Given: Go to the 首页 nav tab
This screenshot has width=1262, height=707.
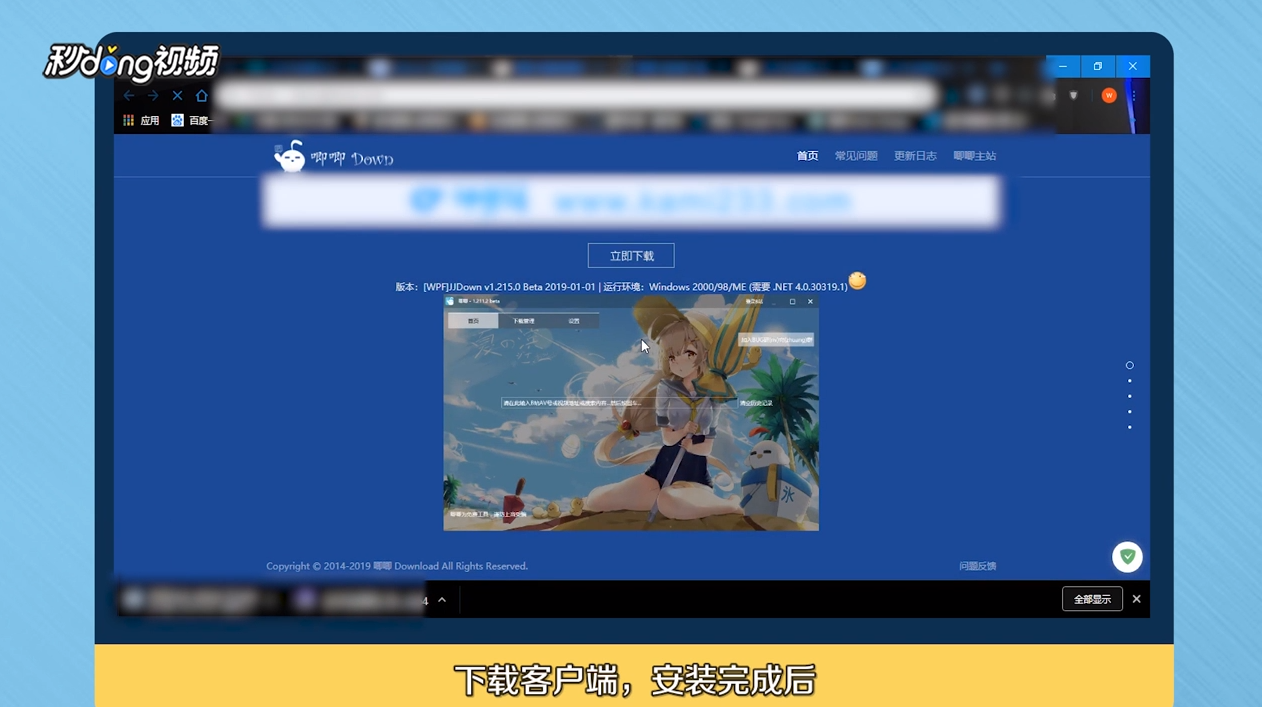Looking at the screenshot, I should click(807, 156).
